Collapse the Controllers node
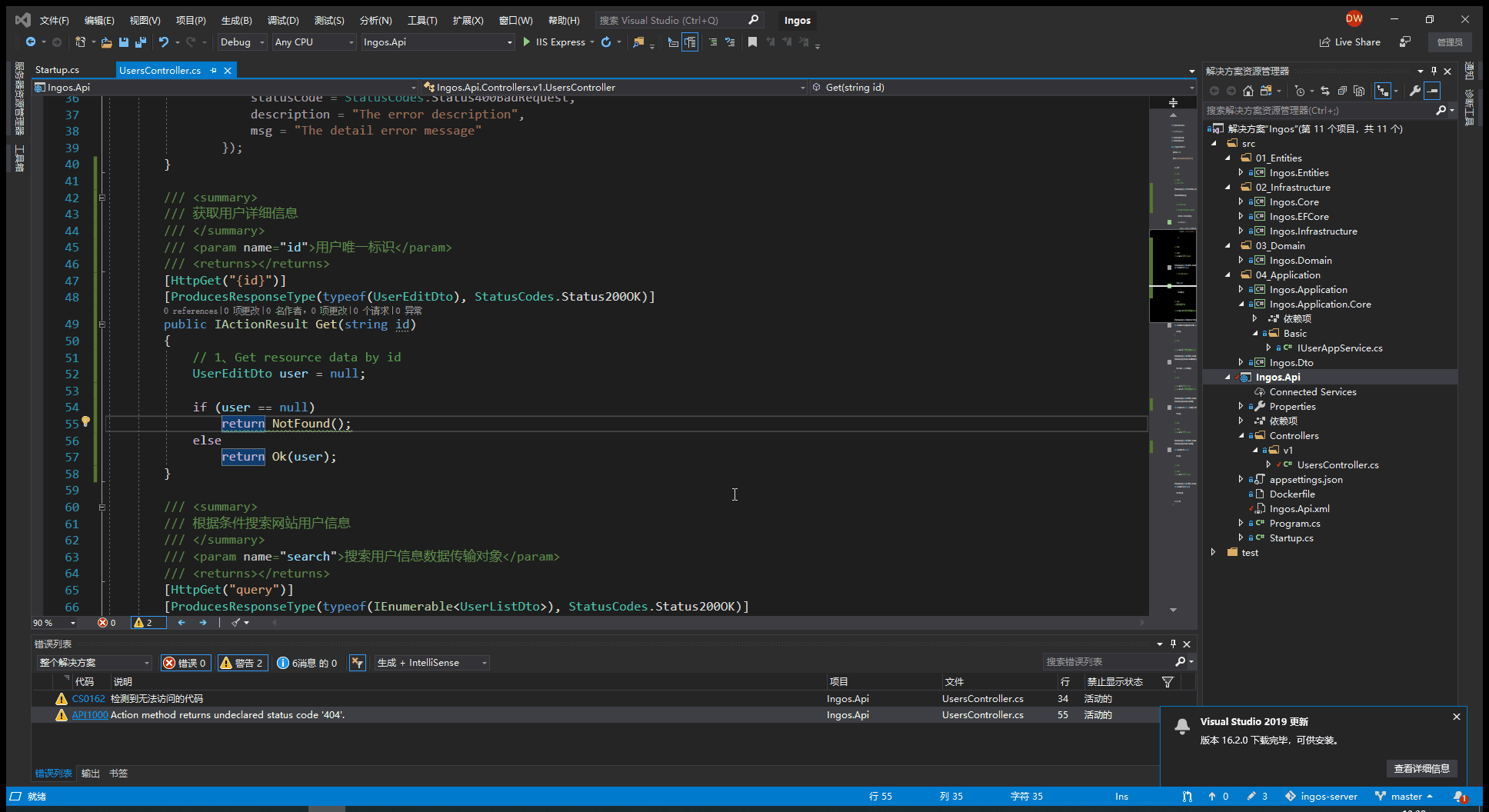The width and height of the screenshot is (1489, 812). tap(1241, 435)
